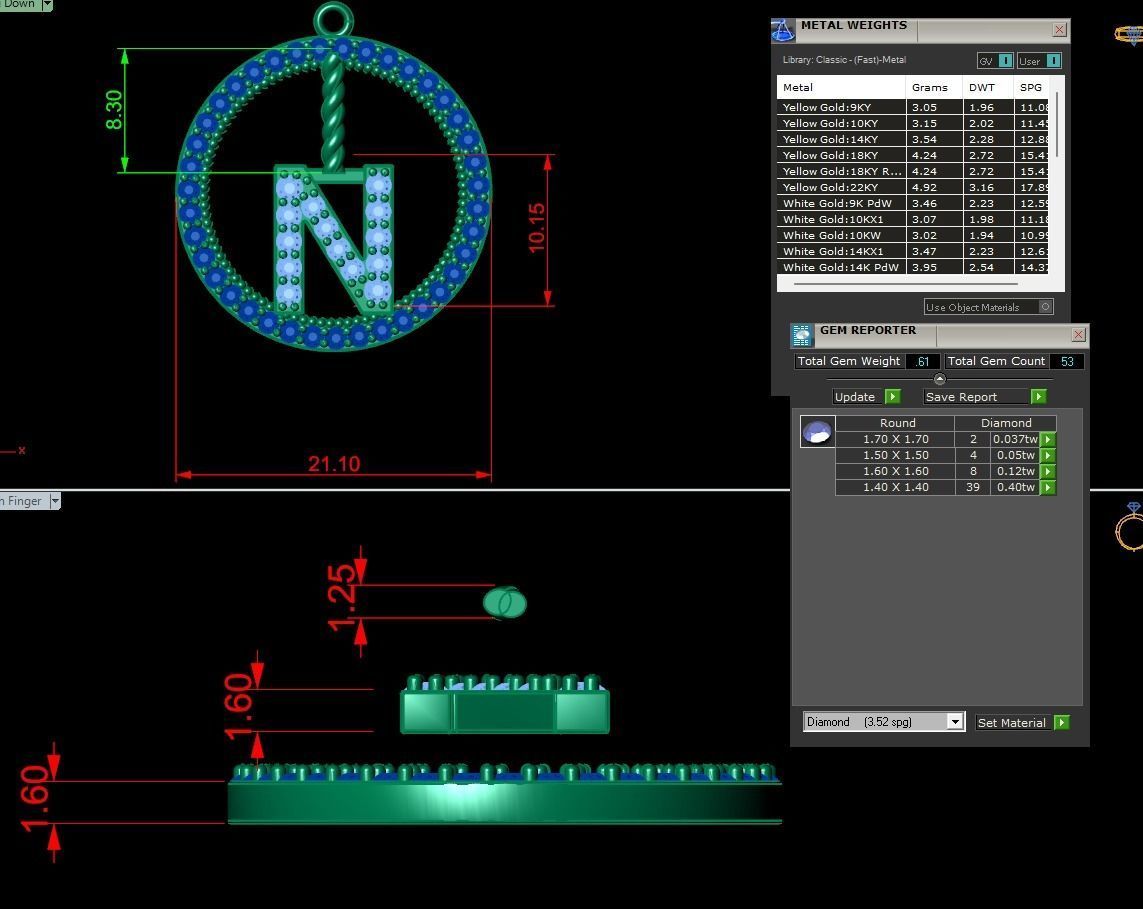The width and height of the screenshot is (1143, 909).
Task: Close the Gem Reporter panel
Action: click(x=1079, y=335)
